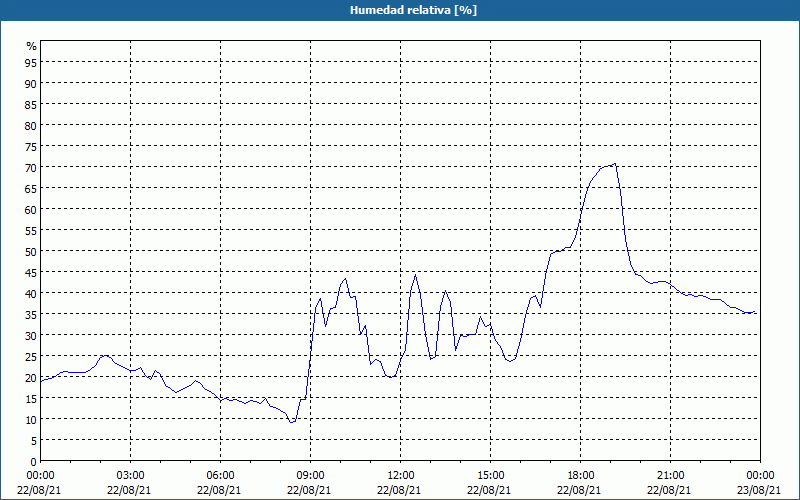Screen dimensions: 800x500
Task: Pick the "0" y-axis origin label
Action: point(34,462)
